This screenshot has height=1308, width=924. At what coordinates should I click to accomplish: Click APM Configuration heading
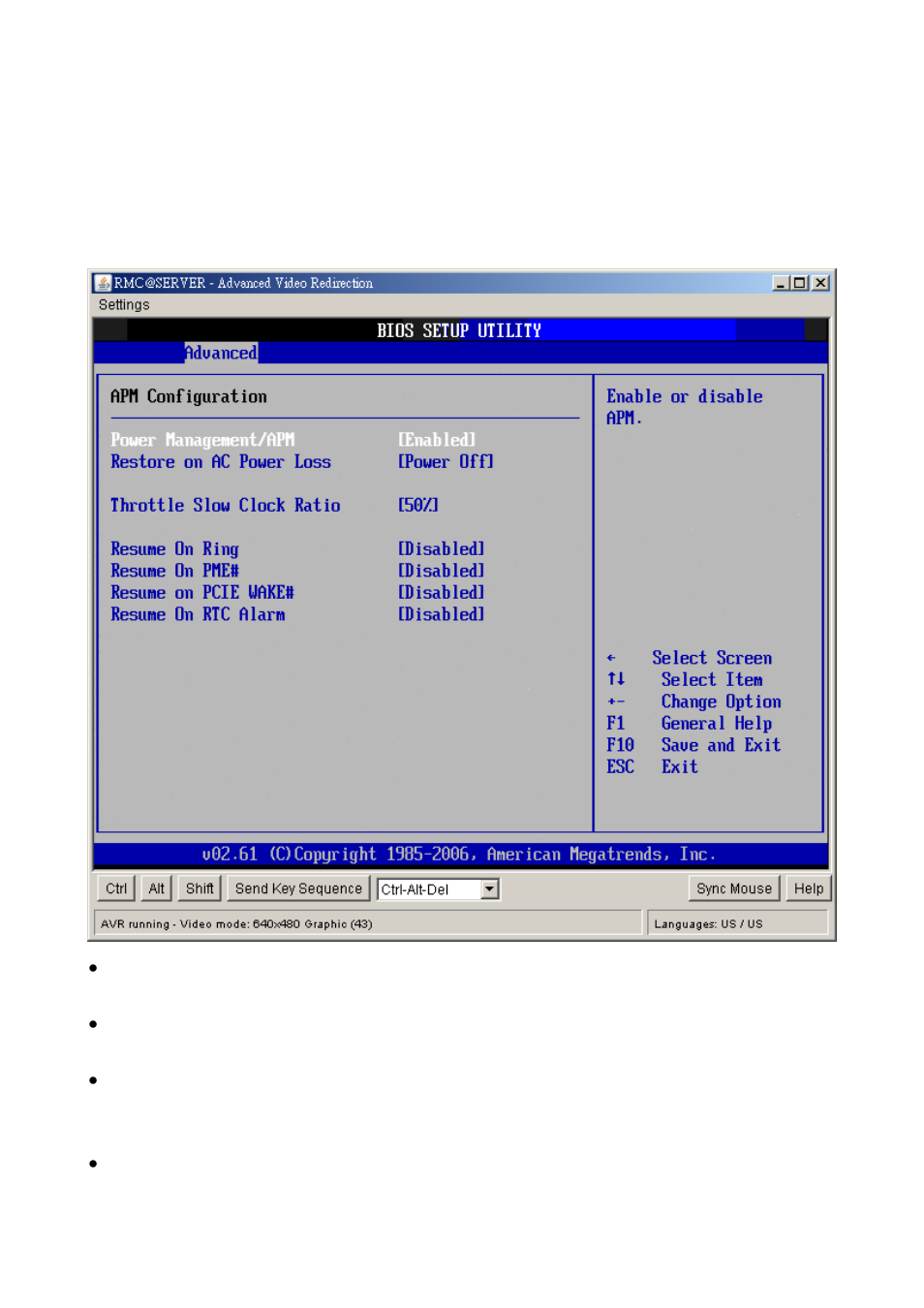click(189, 396)
